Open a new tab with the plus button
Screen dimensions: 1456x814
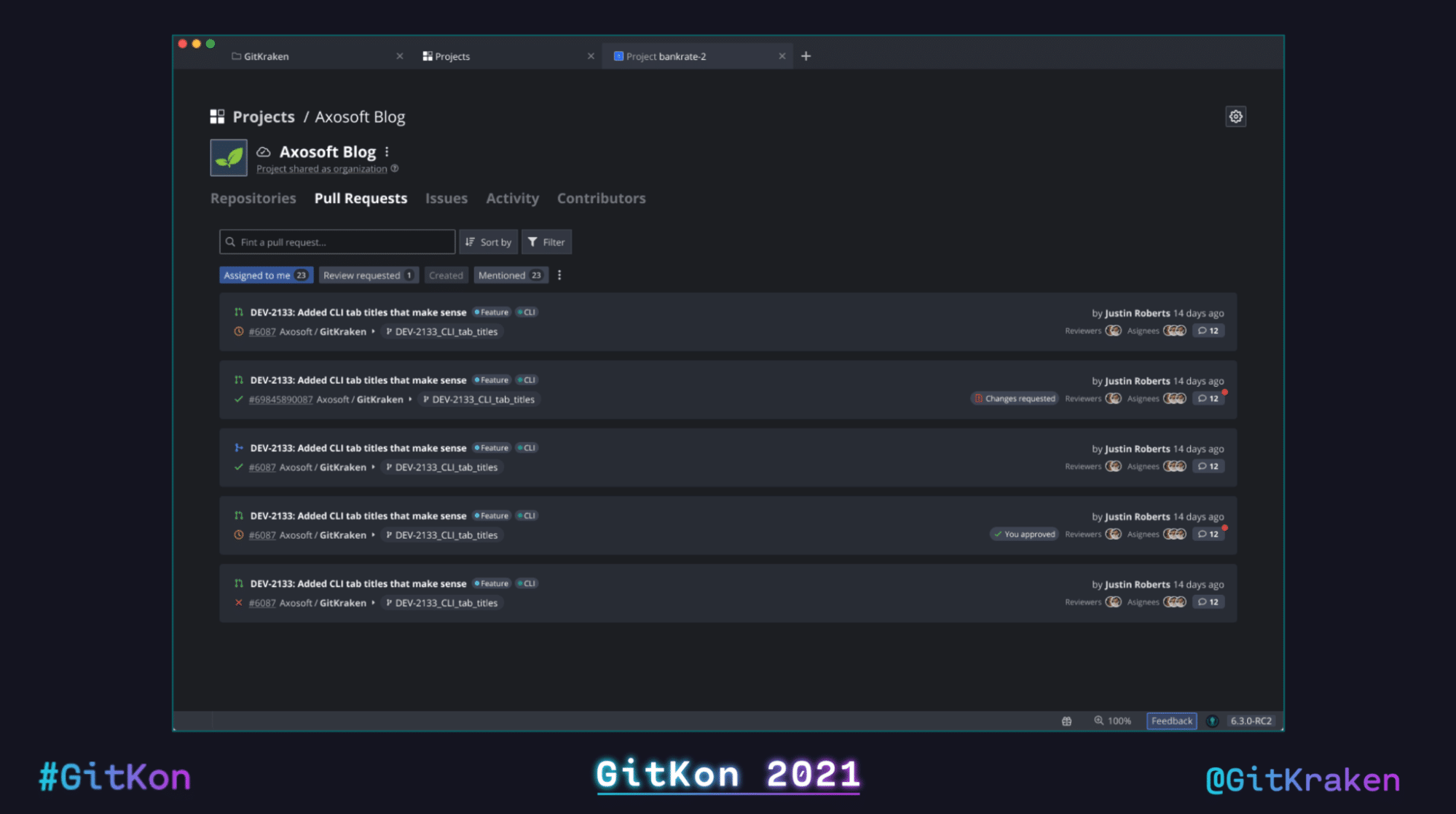tap(806, 56)
